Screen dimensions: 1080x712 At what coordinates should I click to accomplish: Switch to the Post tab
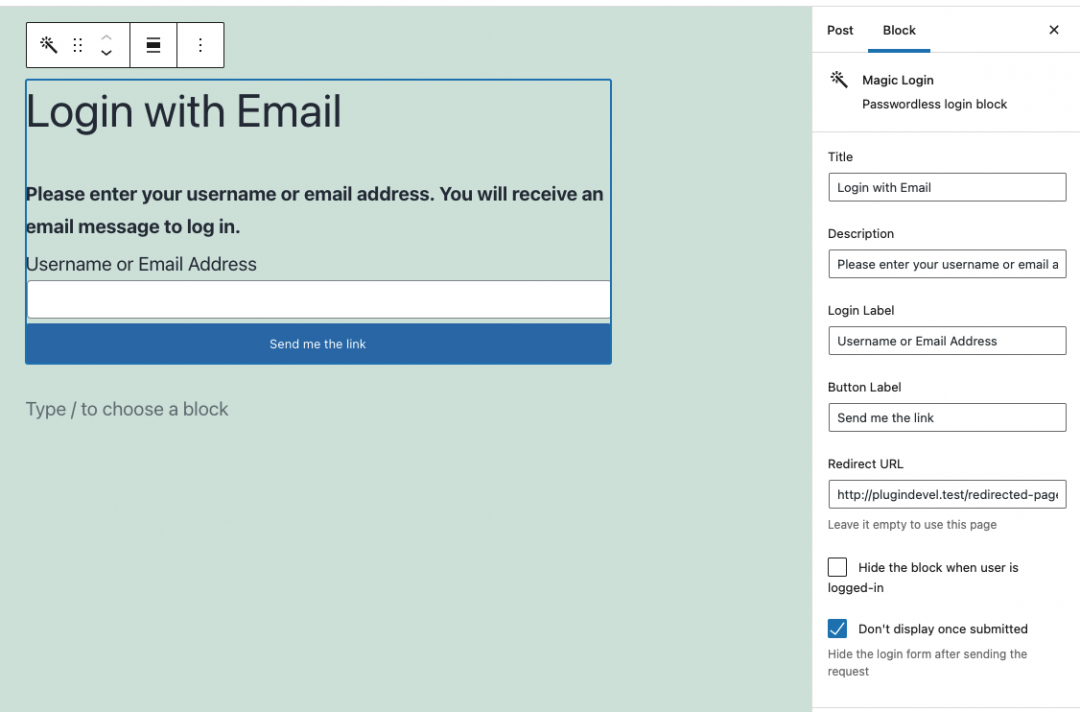point(840,30)
